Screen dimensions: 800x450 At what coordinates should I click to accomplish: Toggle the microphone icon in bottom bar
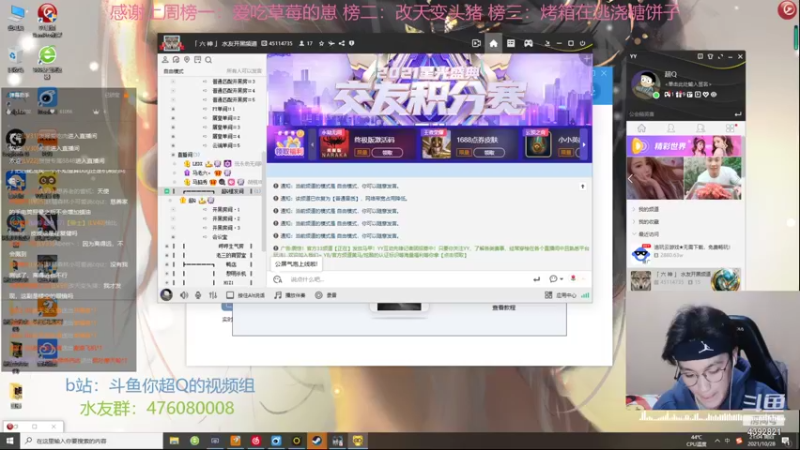pyautogui.click(x=198, y=295)
